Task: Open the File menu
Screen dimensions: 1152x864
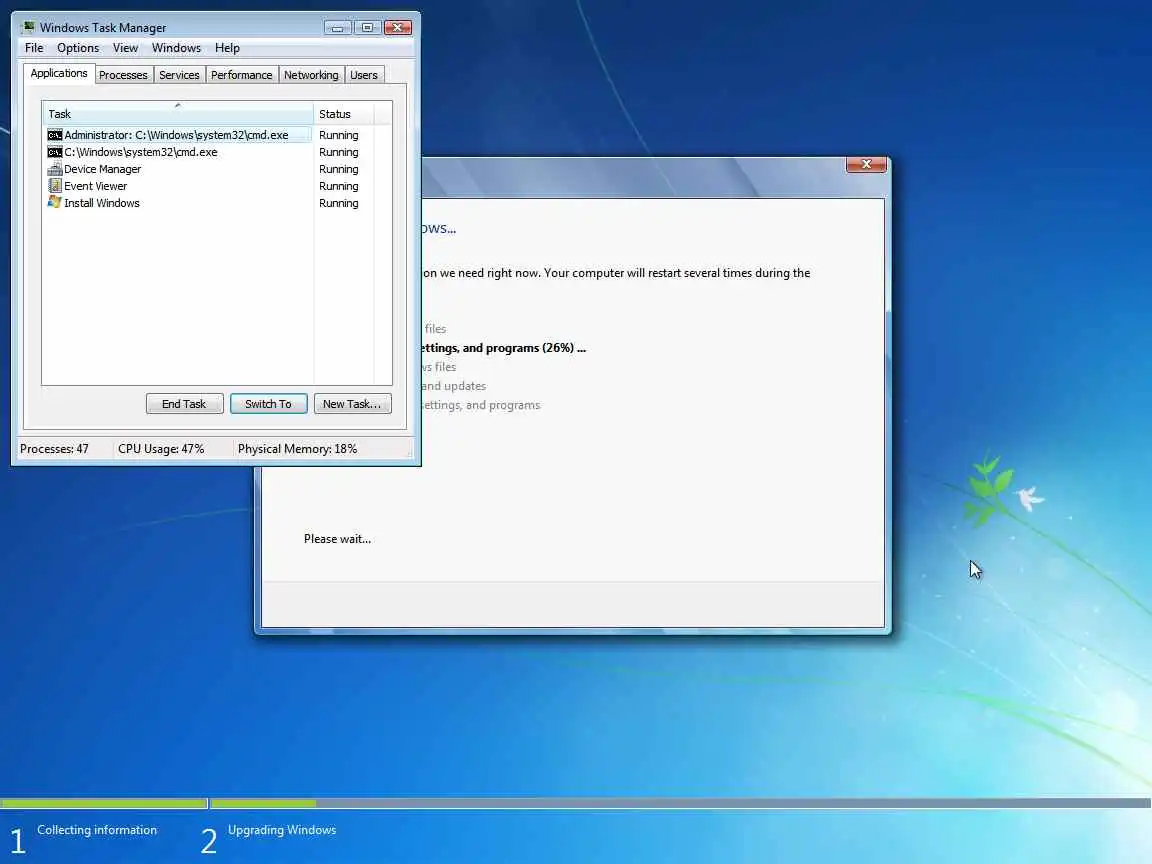Action: 34,48
